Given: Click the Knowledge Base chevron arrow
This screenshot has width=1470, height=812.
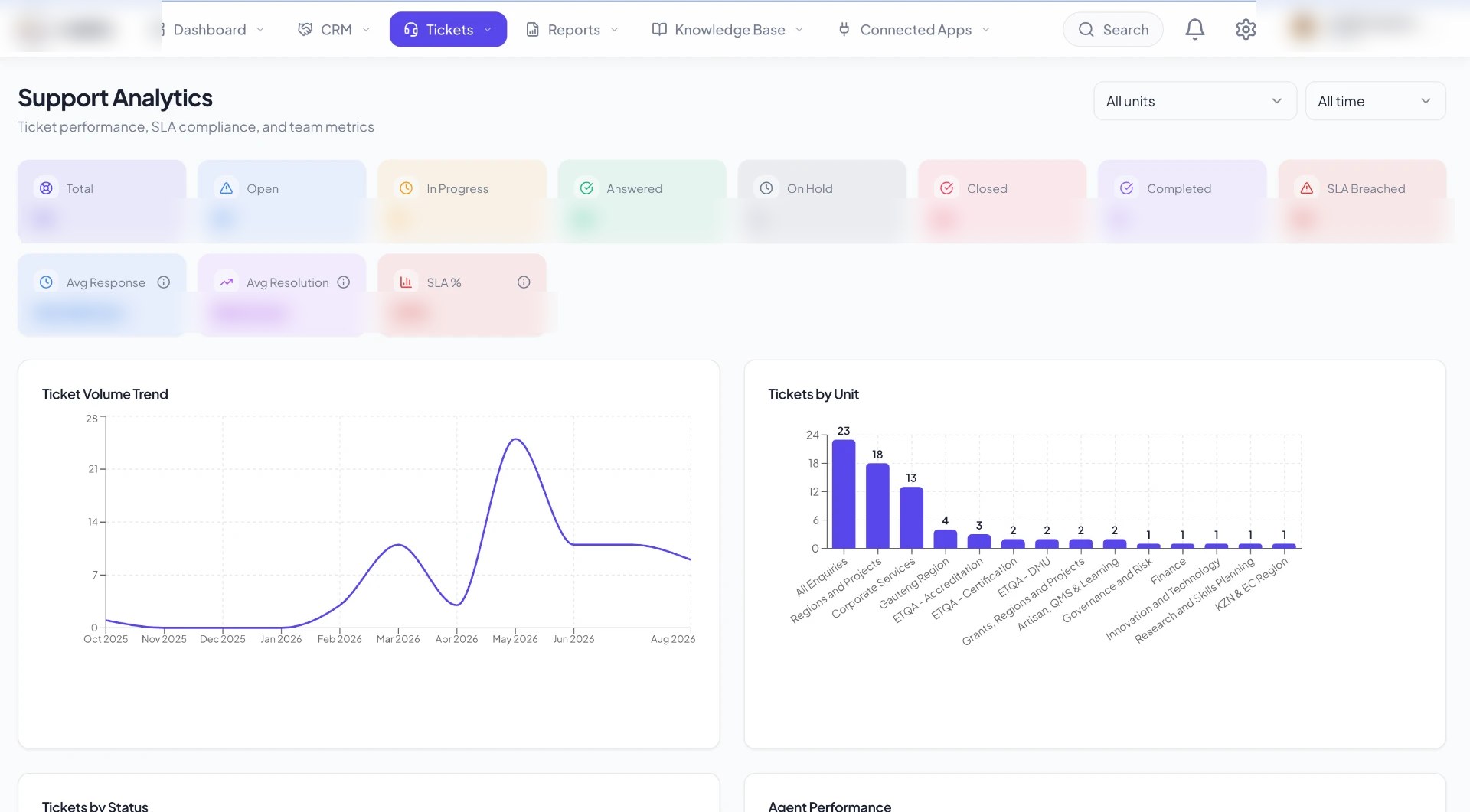Looking at the screenshot, I should point(799,29).
